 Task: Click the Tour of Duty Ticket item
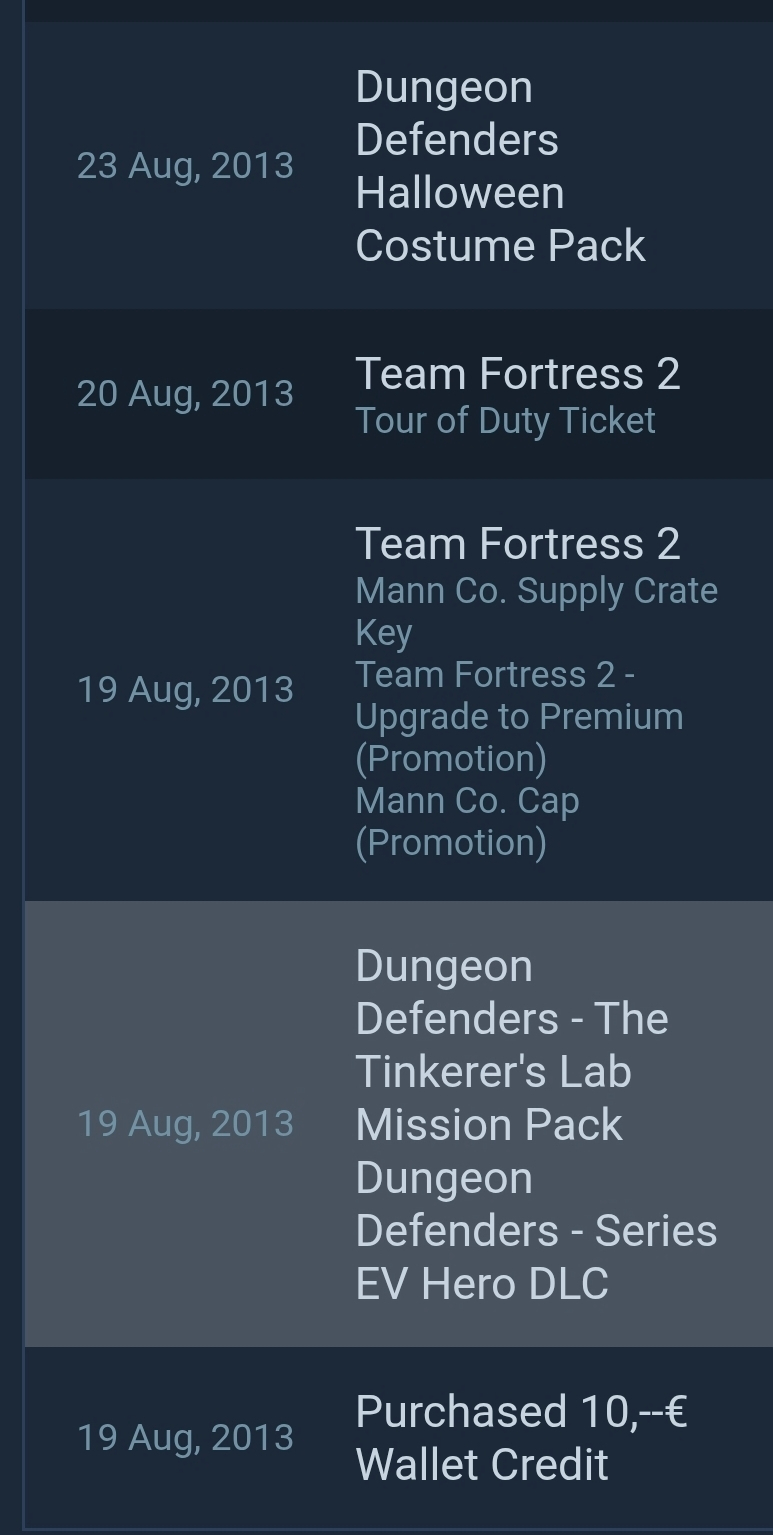(505, 421)
